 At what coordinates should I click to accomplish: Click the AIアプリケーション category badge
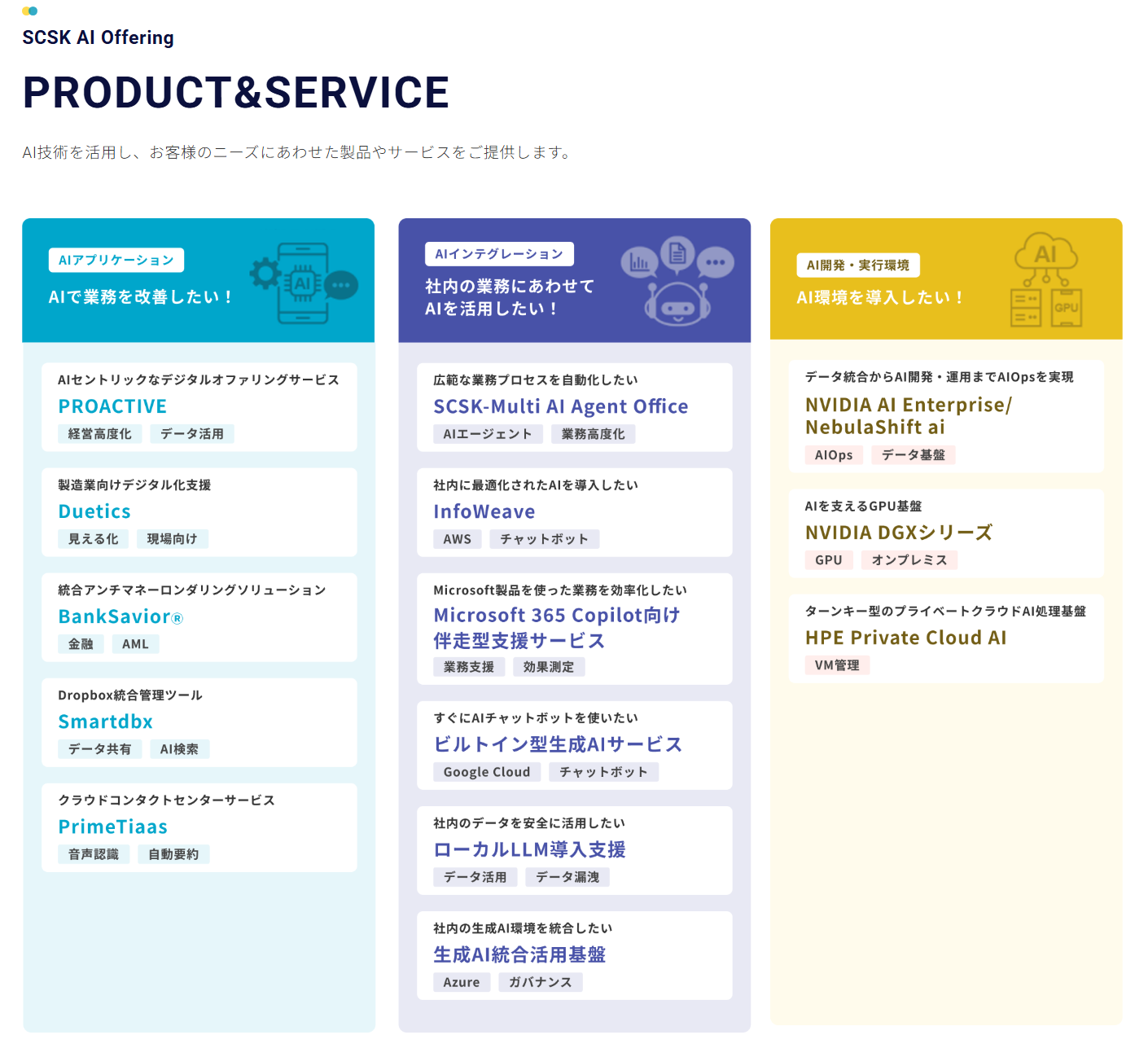click(116, 260)
